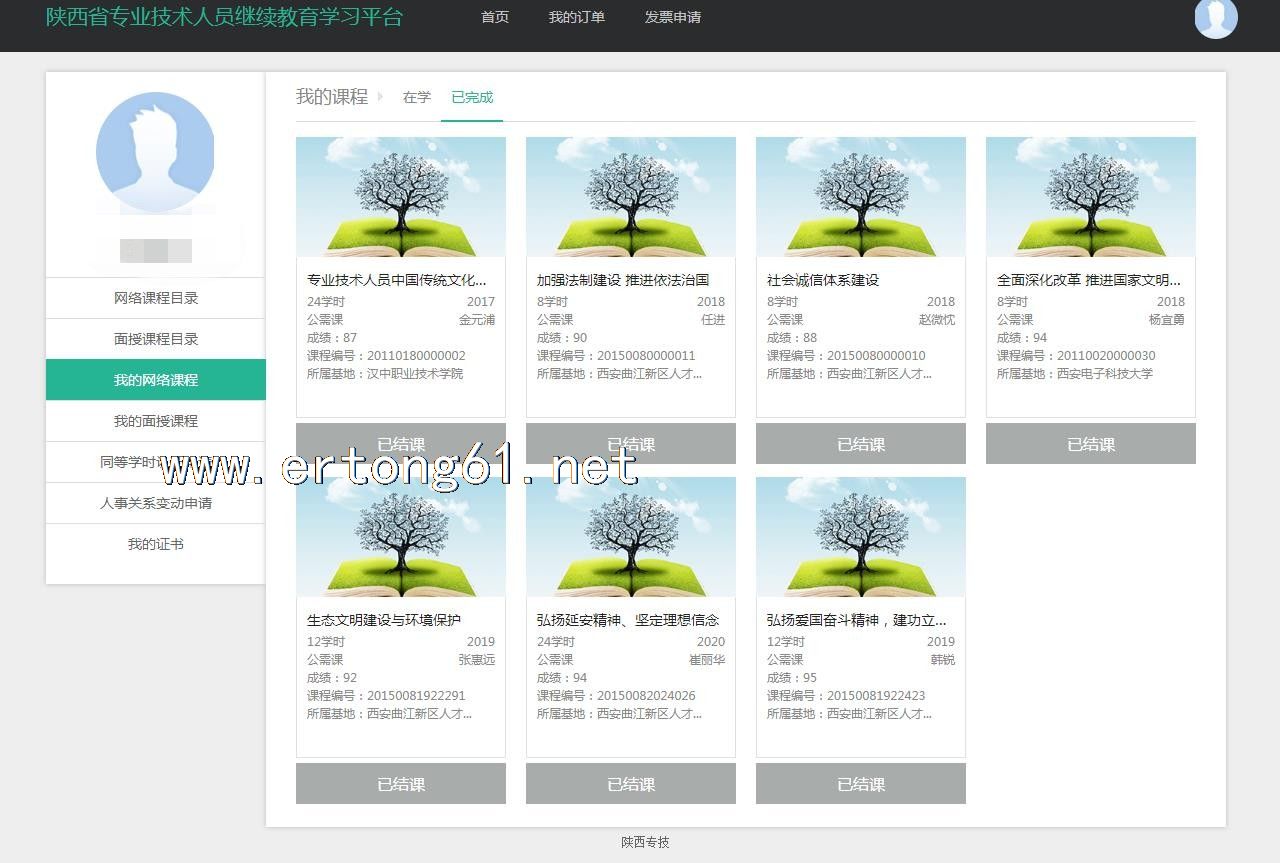Open 我的订单 in the top navigation
Screen dimensions: 1280x863
coord(576,17)
